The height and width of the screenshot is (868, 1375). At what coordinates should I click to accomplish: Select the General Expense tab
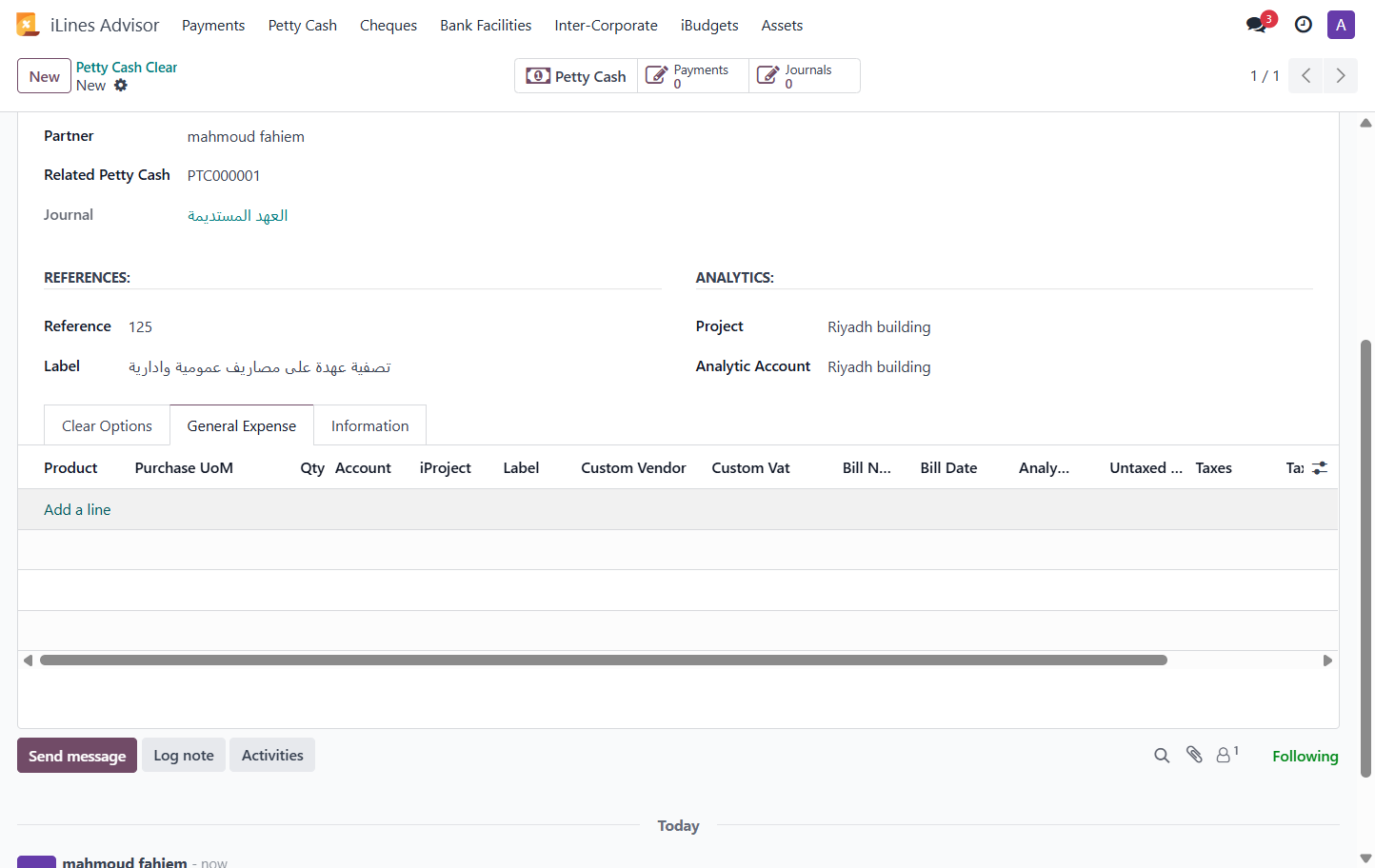(242, 425)
